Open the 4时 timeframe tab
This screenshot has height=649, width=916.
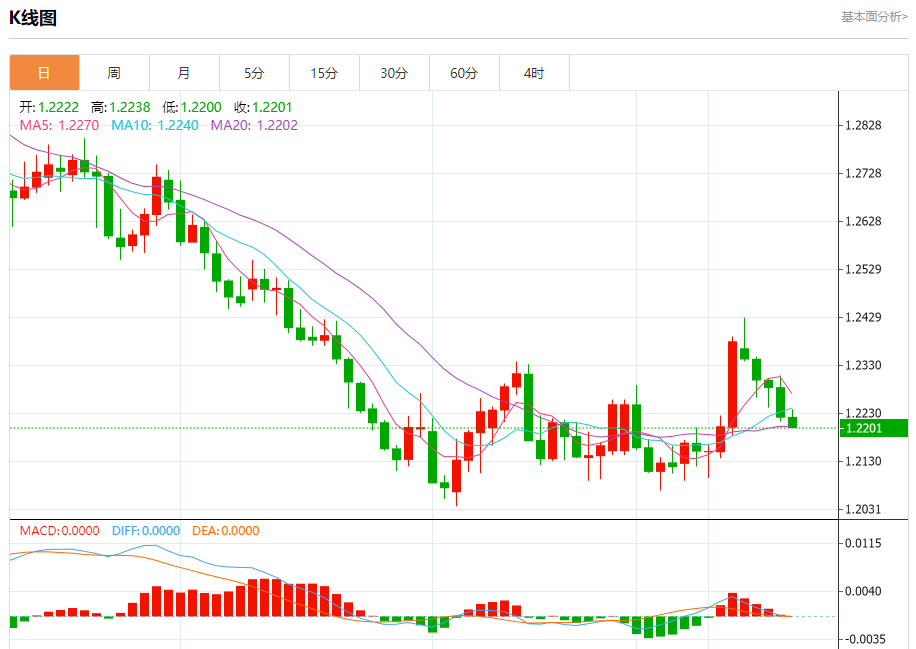tap(535, 73)
